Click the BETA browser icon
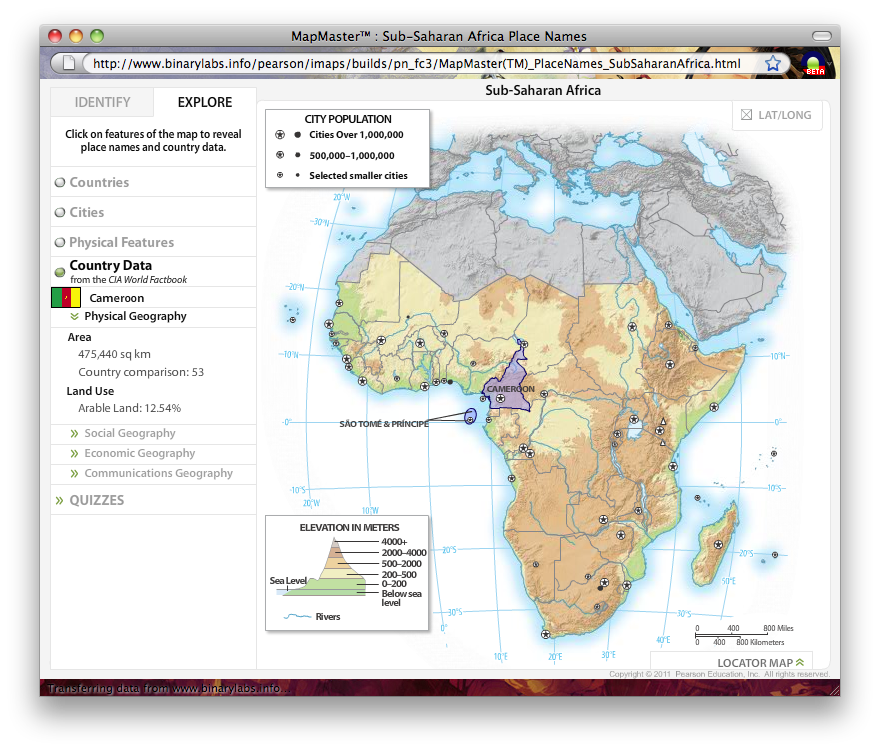The height and width of the screenshot is (751, 880). click(x=815, y=63)
